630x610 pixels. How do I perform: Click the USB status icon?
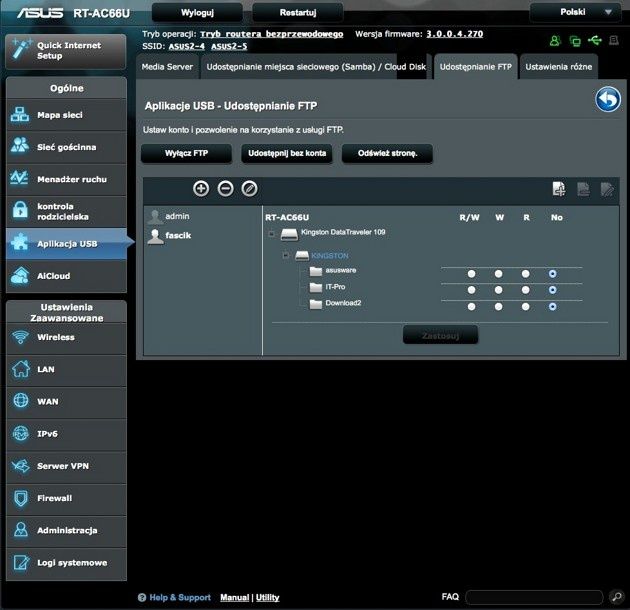pos(595,40)
